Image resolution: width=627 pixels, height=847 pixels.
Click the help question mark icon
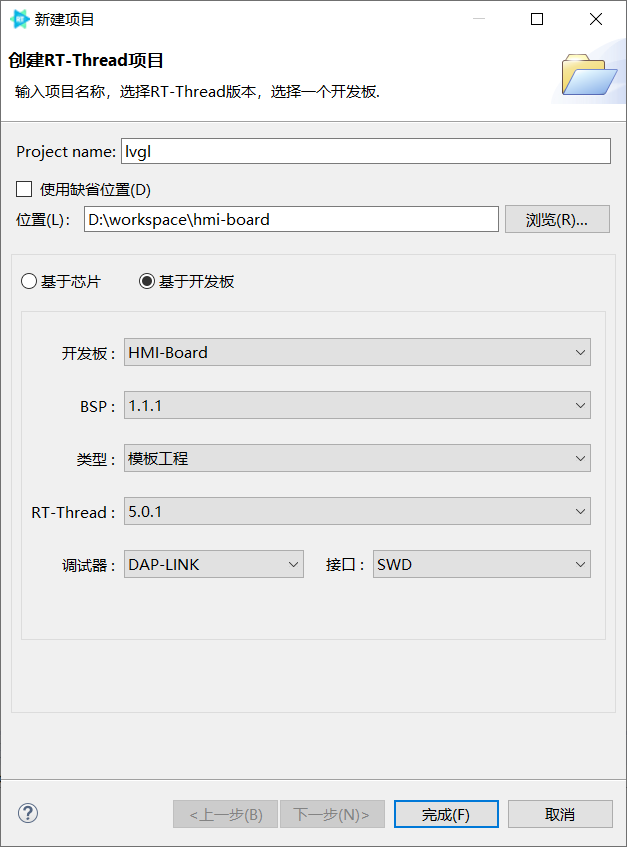coord(28,813)
